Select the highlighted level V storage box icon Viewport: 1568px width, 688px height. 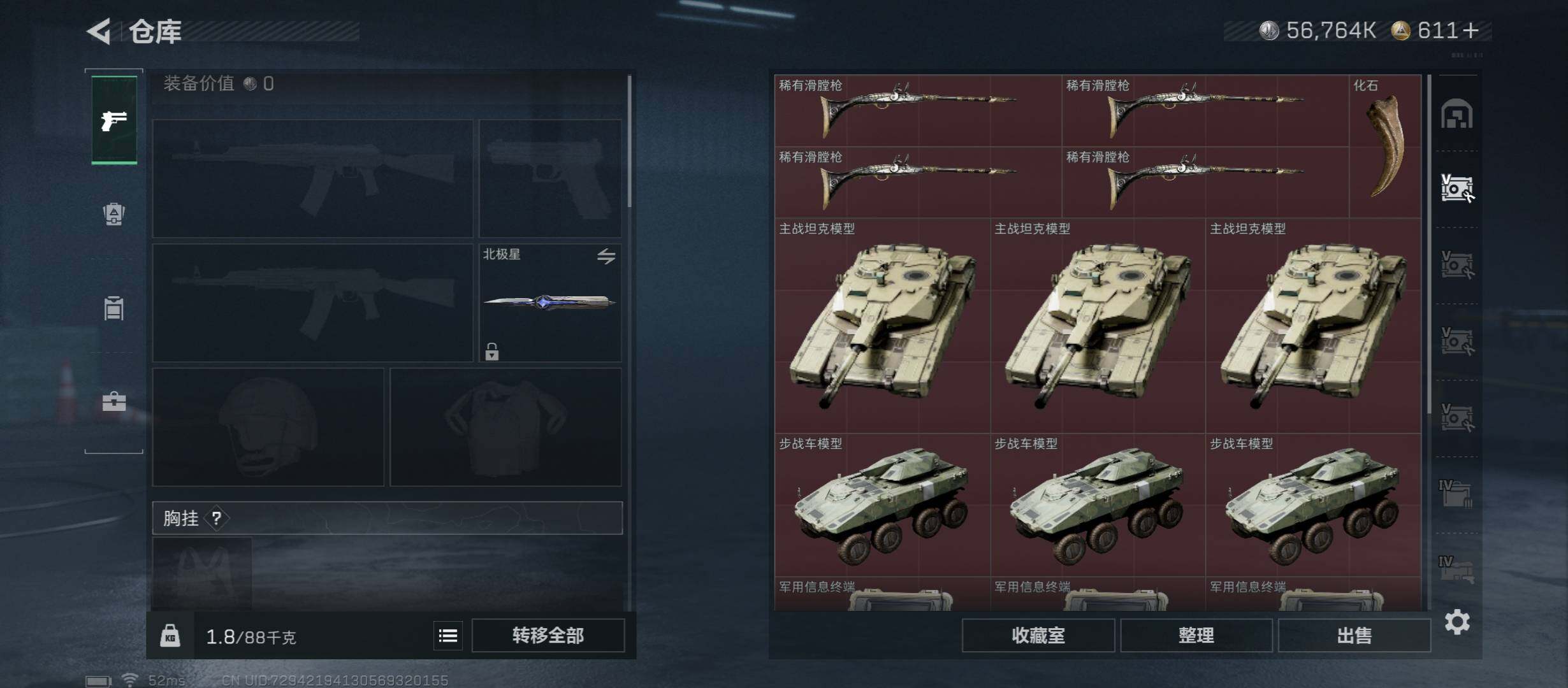click(x=1457, y=189)
